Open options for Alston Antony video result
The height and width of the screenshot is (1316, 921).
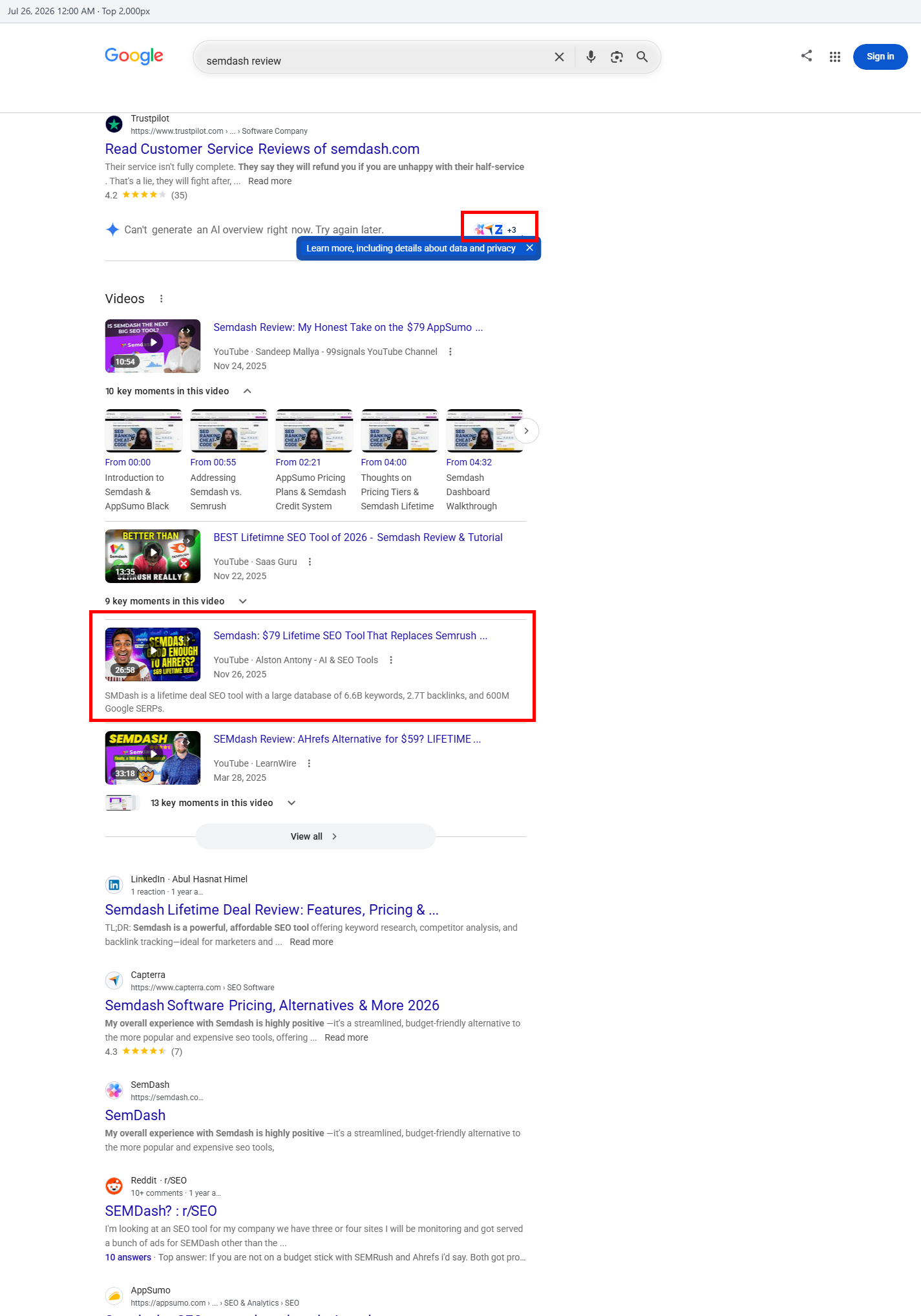click(391, 660)
